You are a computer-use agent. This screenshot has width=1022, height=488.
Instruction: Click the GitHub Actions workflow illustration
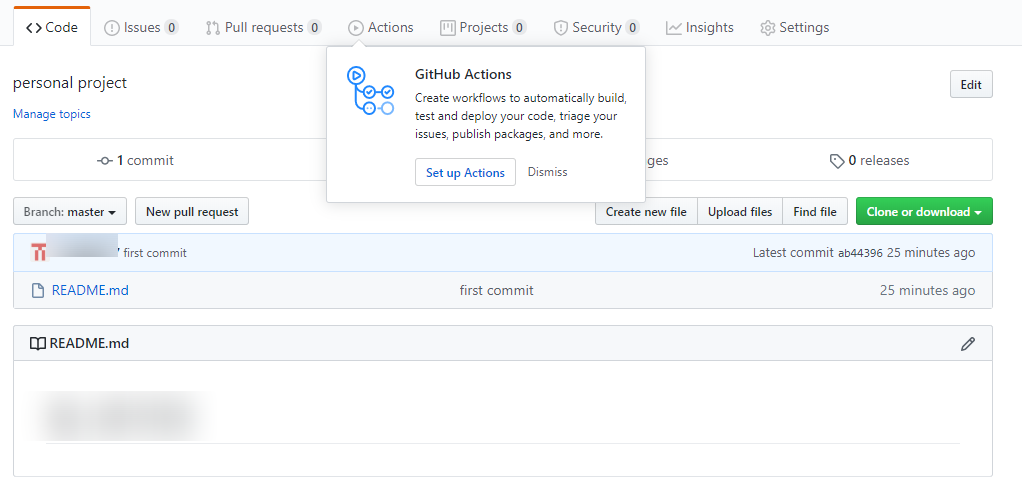pyautogui.click(x=370, y=91)
